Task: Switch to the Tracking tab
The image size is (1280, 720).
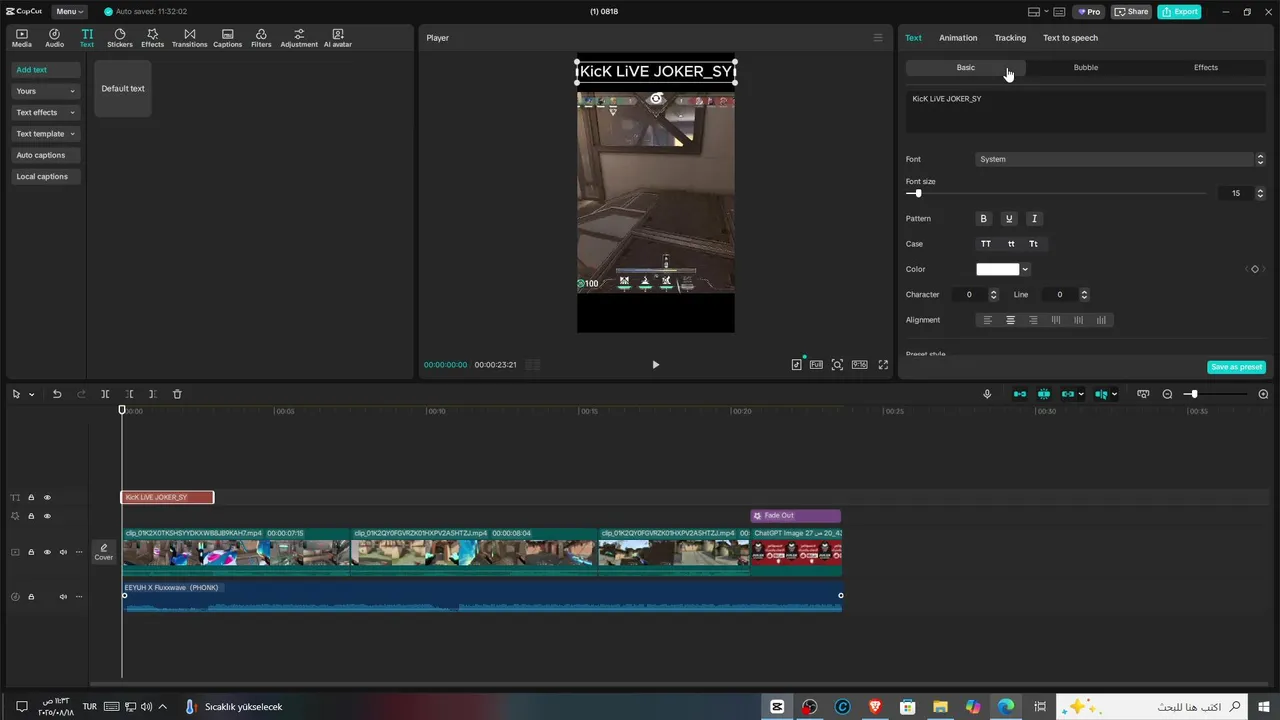Action: coord(1010,38)
